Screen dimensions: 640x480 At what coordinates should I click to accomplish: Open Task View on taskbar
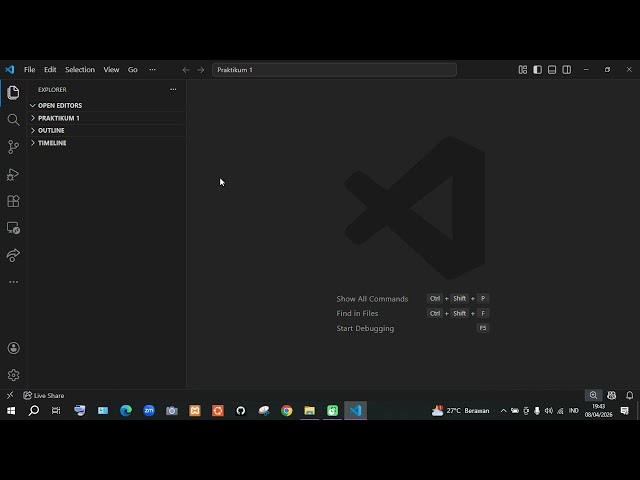point(56,411)
